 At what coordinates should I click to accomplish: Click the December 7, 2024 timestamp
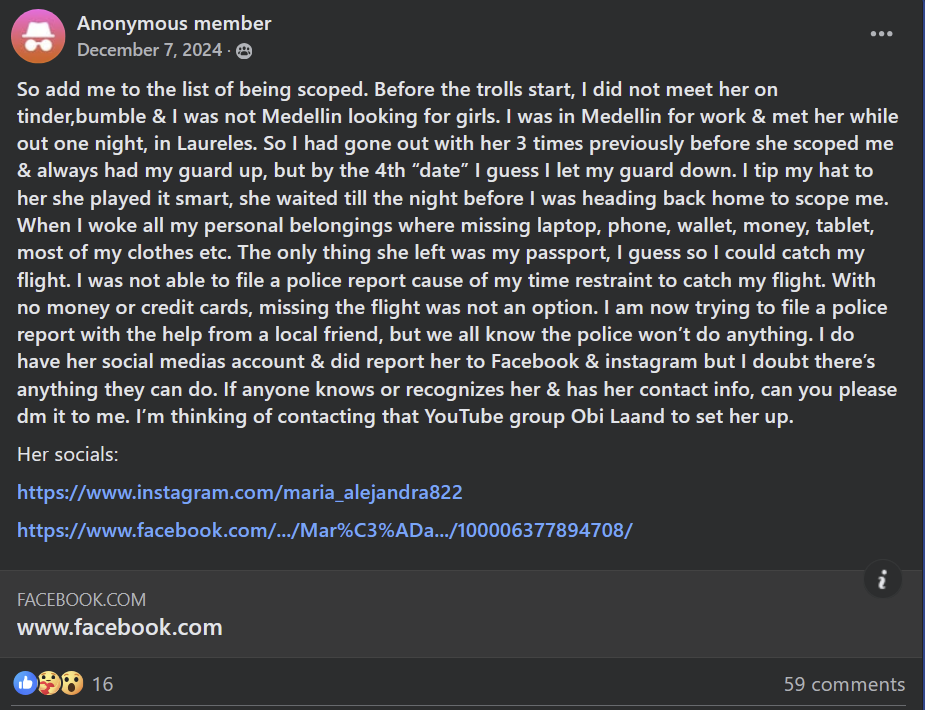click(x=149, y=50)
